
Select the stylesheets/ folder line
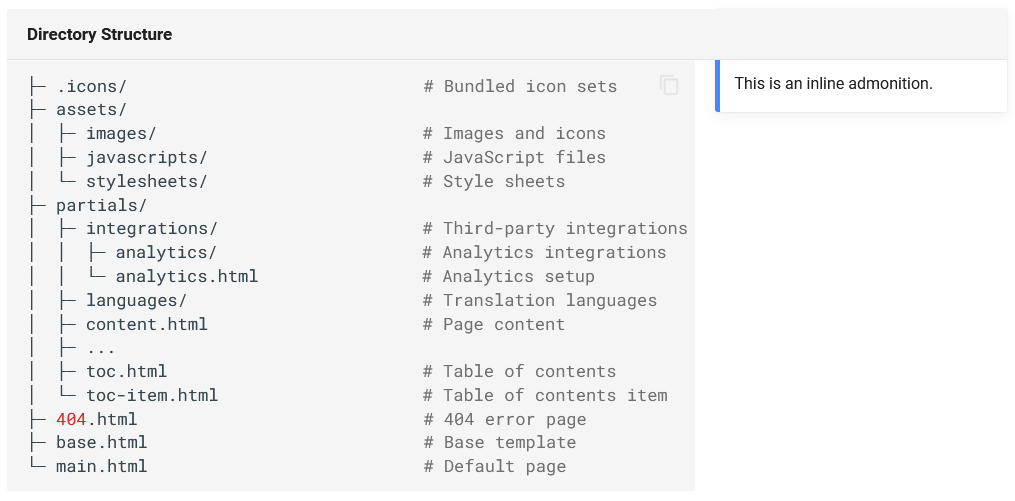tap(146, 181)
